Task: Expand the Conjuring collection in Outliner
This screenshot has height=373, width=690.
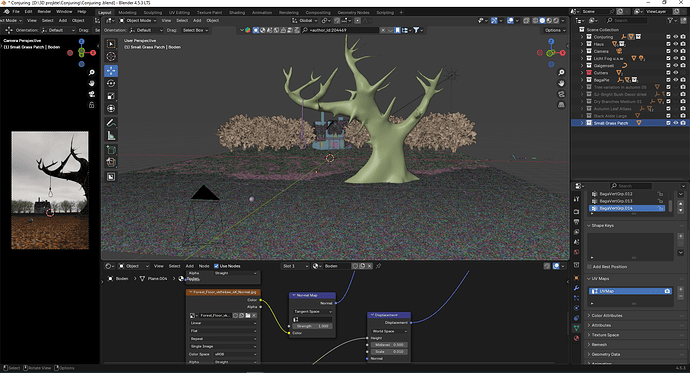Action: click(582, 37)
